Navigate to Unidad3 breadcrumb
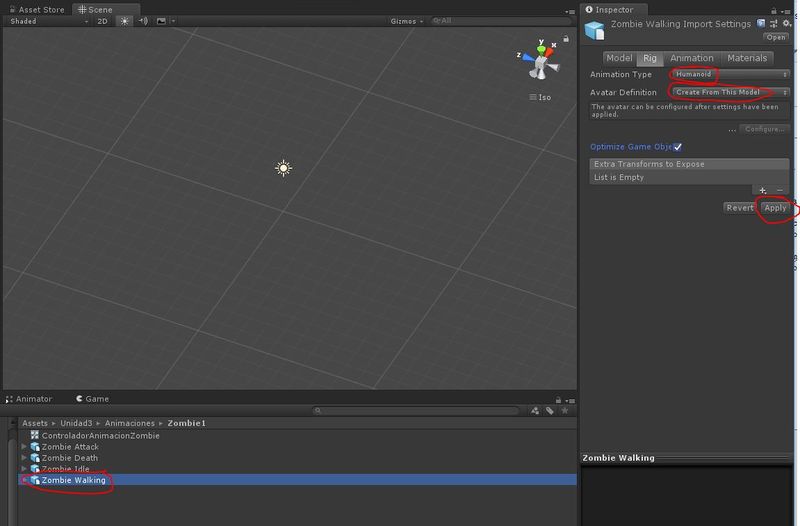 click(x=76, y=423)
